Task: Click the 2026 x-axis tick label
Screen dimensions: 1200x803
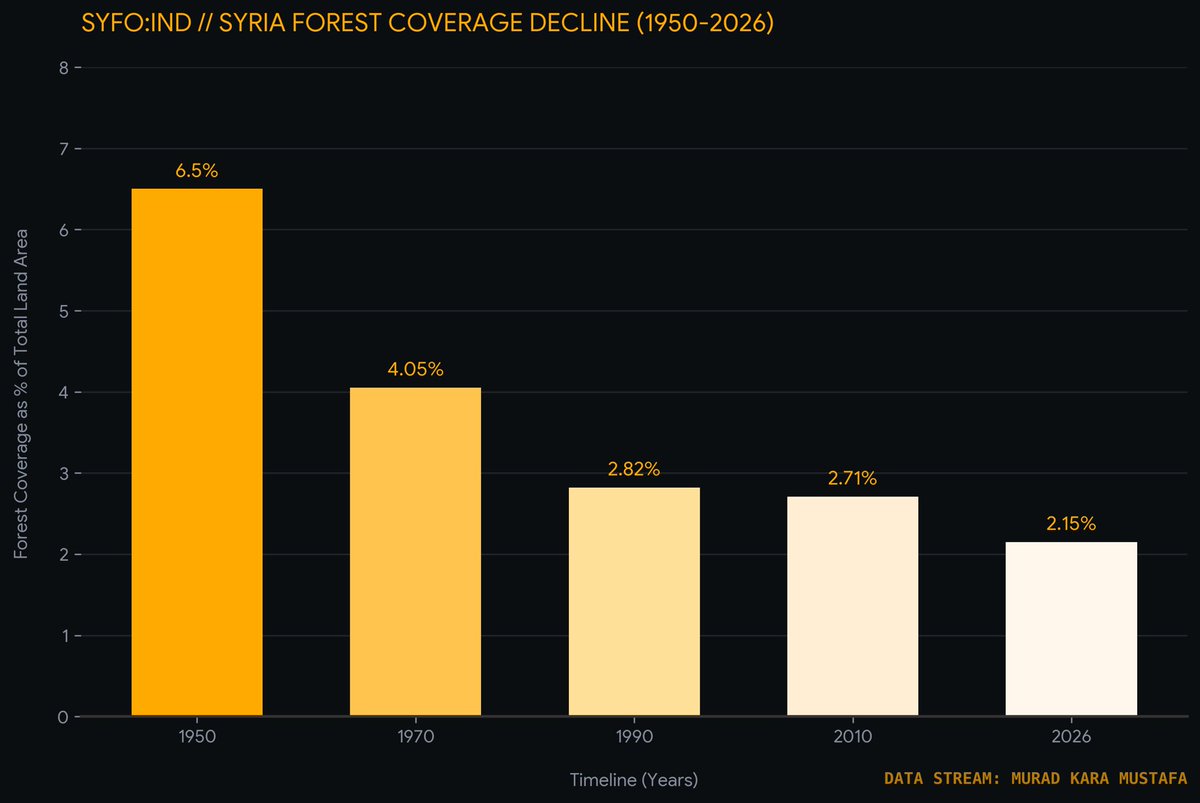Action: click(1071, 737)
